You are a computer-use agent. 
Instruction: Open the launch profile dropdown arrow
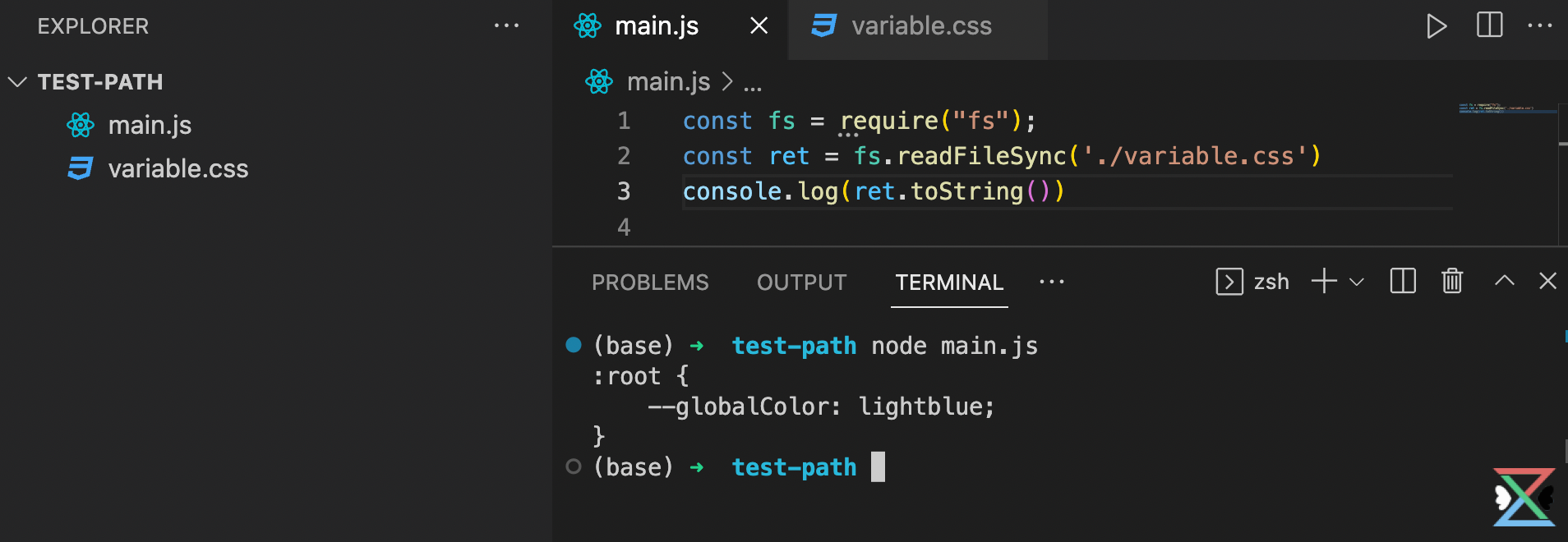(x=1357, y=282)
